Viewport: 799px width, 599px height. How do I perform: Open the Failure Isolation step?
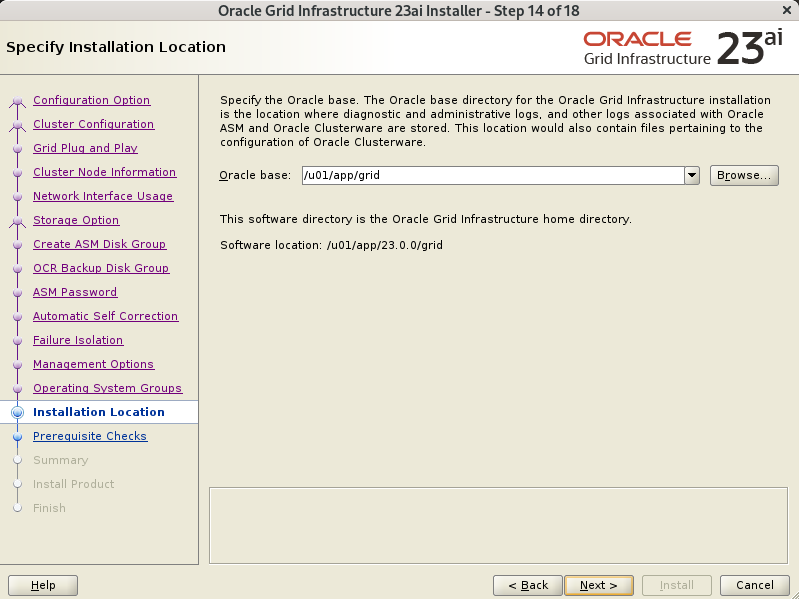[78, 340]
